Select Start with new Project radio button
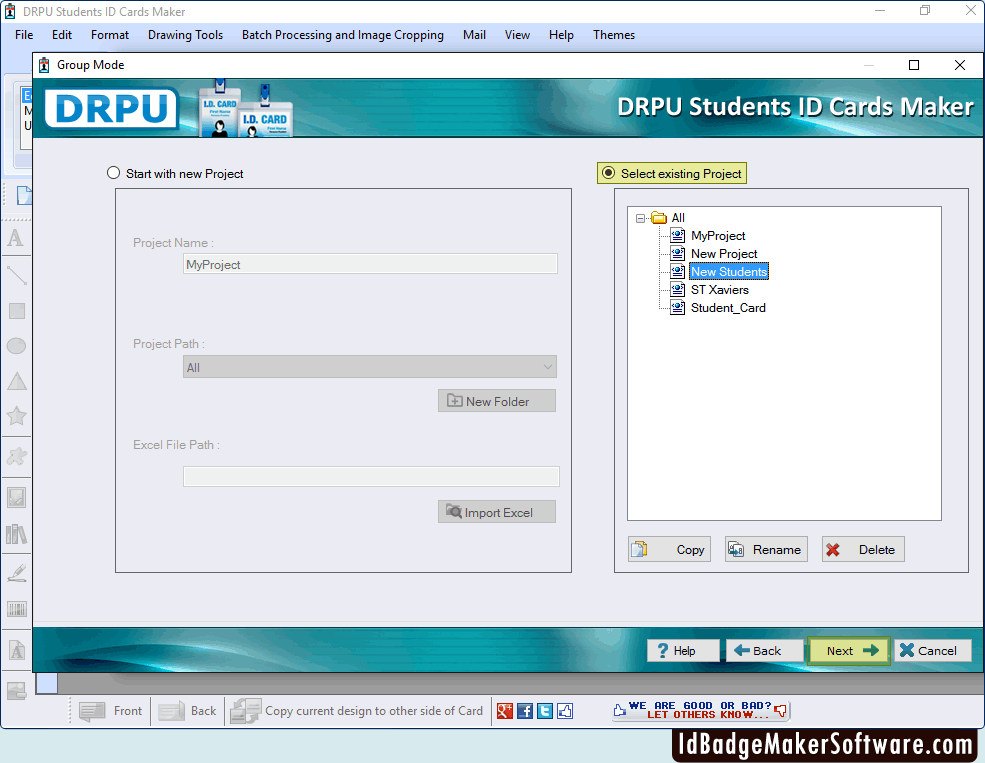Viewport: 985px width, 763px height. click(113, 173)
